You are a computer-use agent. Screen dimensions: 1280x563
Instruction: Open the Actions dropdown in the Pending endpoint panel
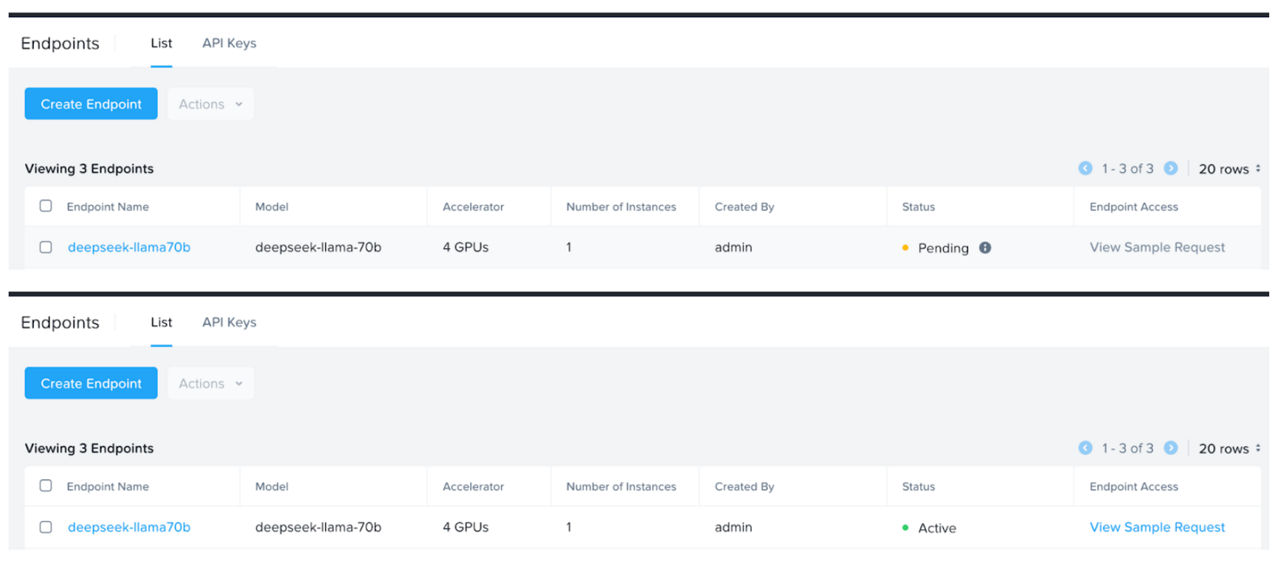pos(211,104)
